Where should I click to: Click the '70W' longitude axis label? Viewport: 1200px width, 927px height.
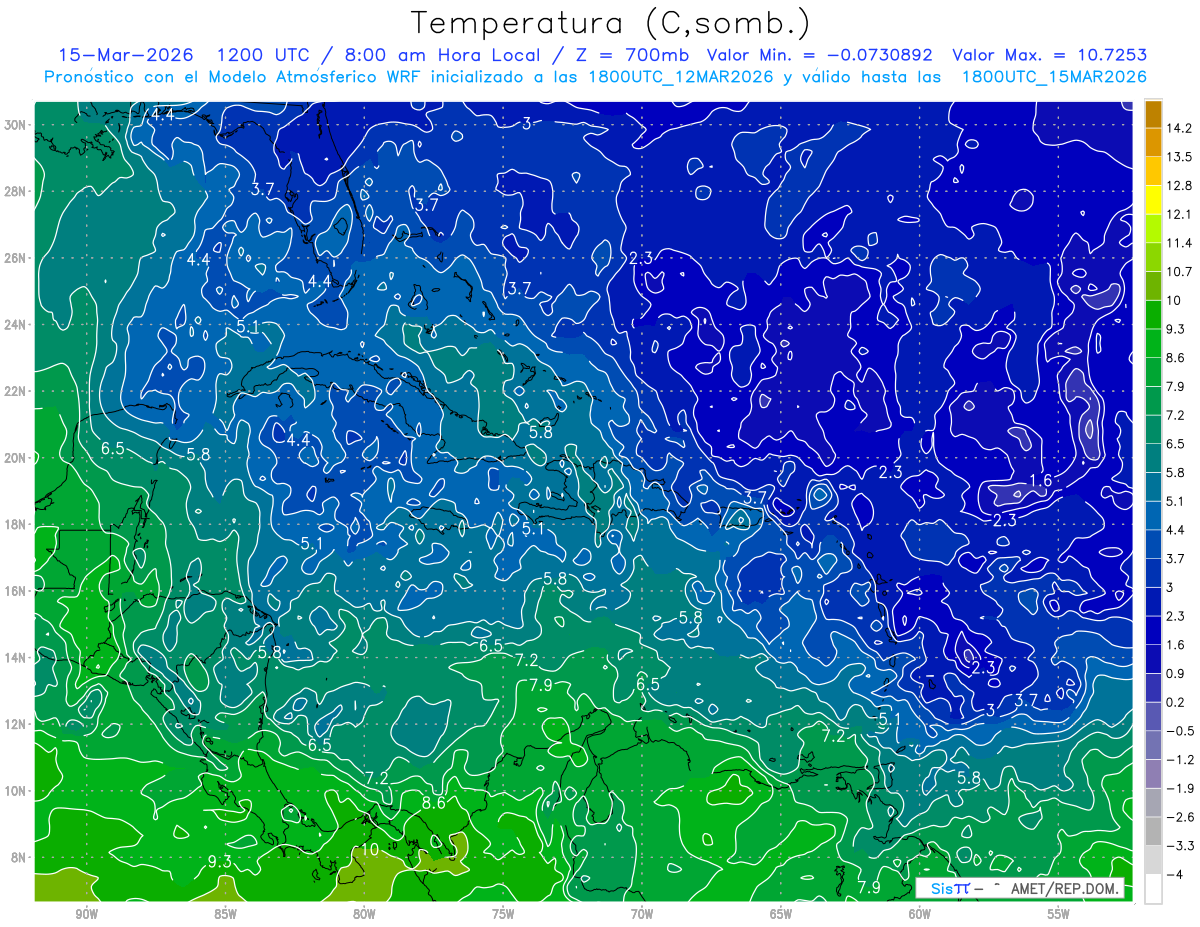(642, 914)
